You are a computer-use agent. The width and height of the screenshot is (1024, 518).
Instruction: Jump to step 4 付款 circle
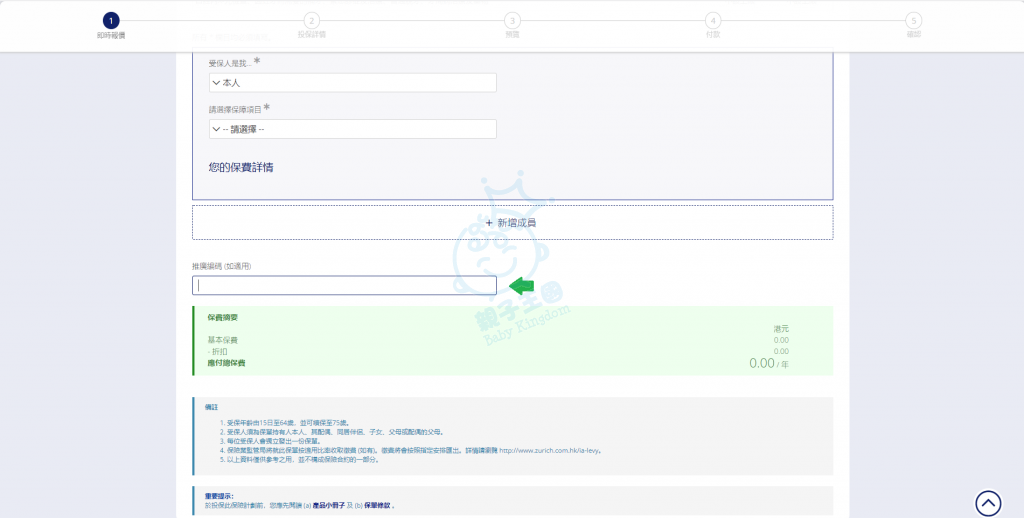coord(712,20)
